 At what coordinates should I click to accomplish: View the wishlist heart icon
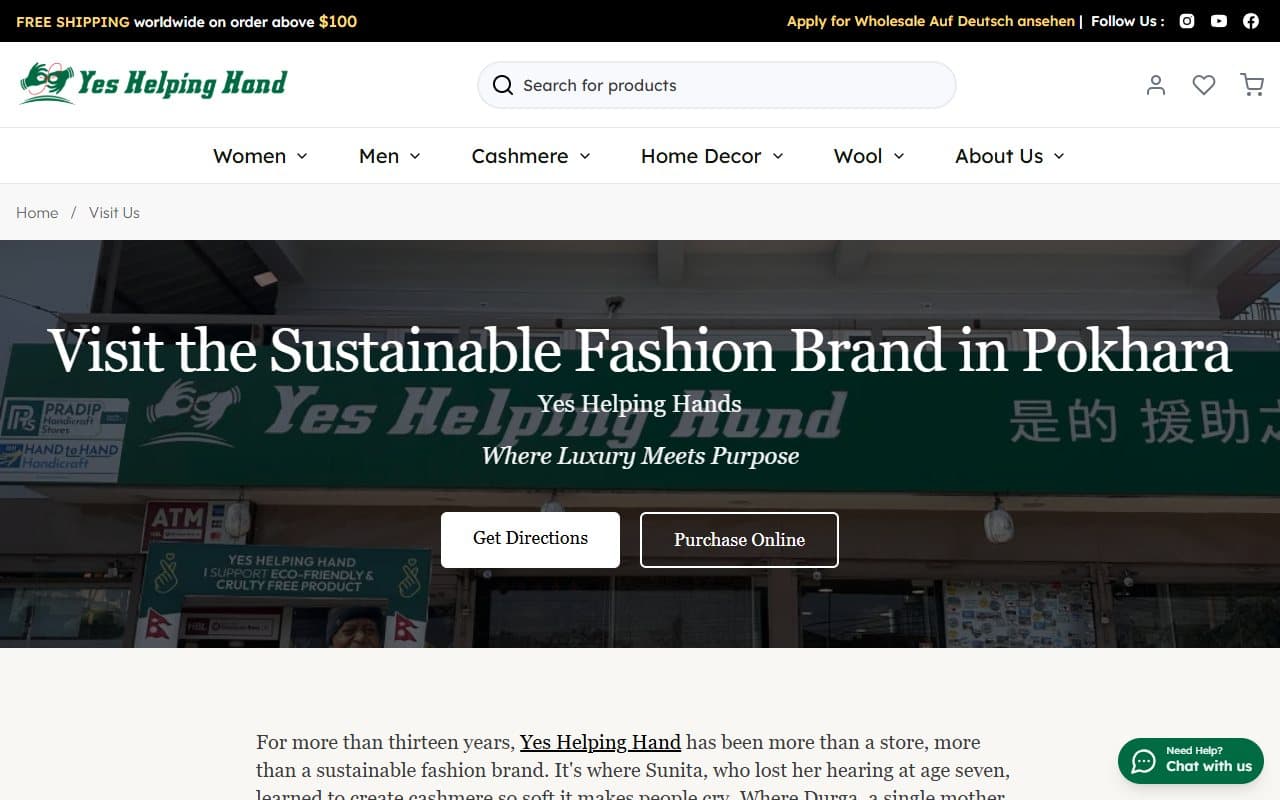click(x=1204, y=85)
